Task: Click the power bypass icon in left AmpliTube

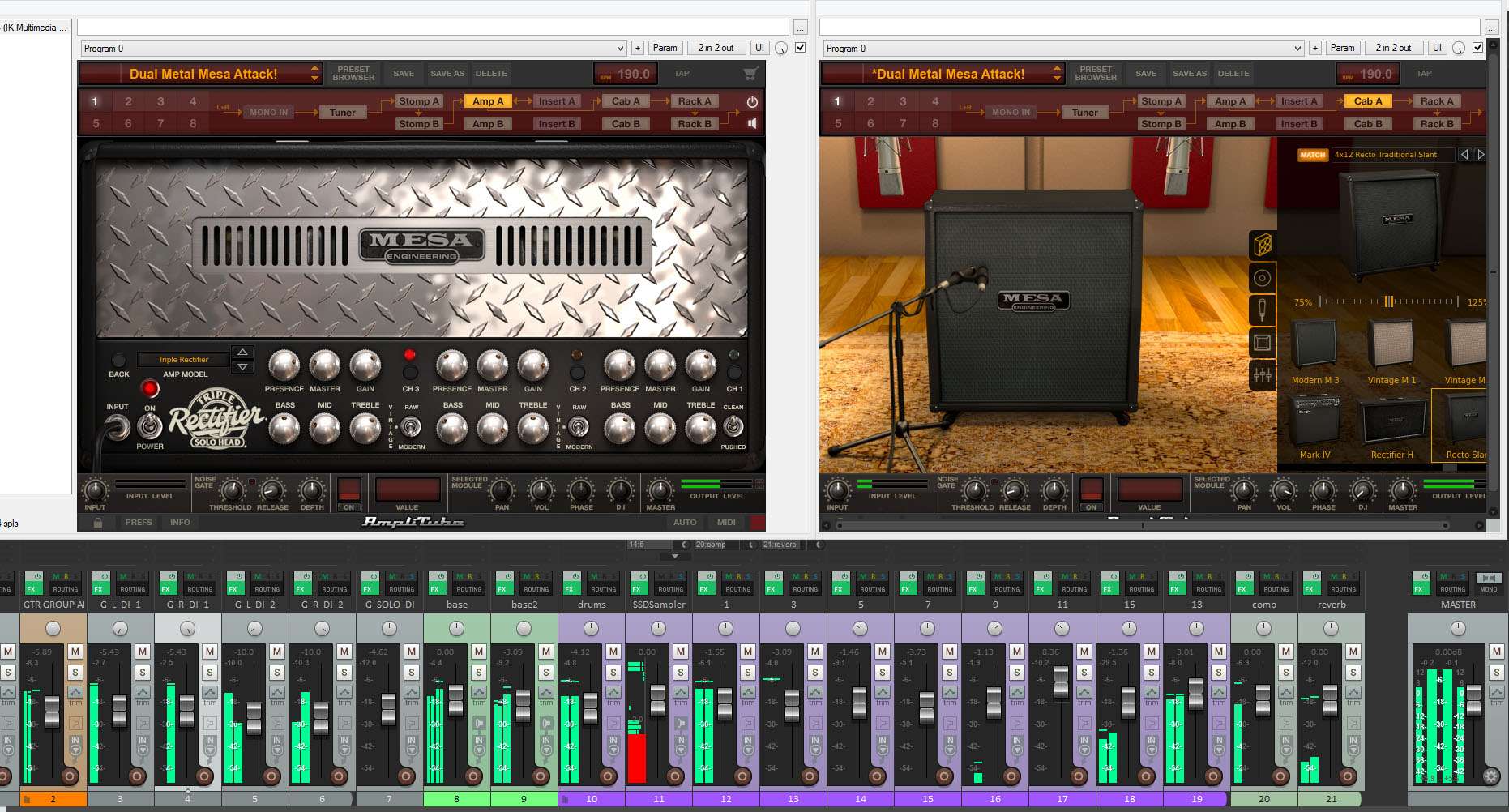Action: point(752,102)
